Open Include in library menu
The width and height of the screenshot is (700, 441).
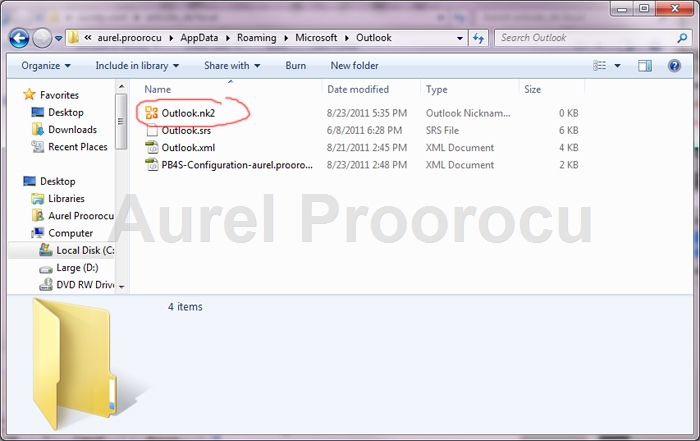137,66
